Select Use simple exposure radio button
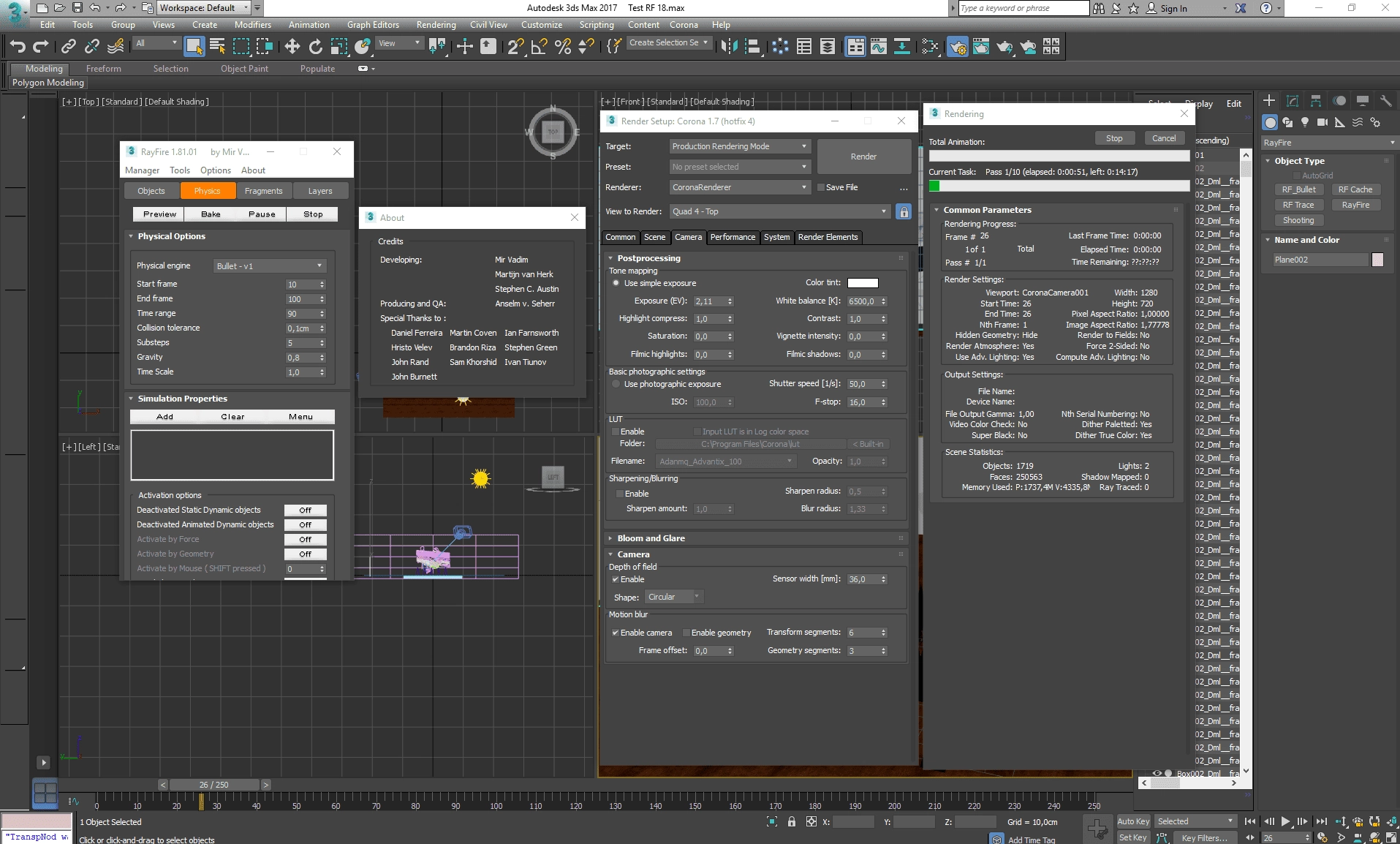 coord(616,283)
